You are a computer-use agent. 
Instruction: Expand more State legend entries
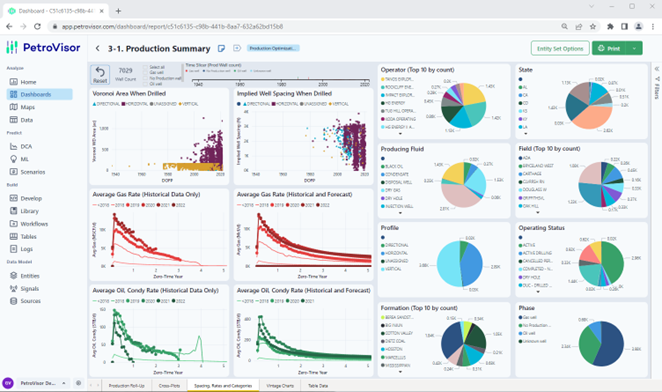pyautogui.click(x=526, y=134)
